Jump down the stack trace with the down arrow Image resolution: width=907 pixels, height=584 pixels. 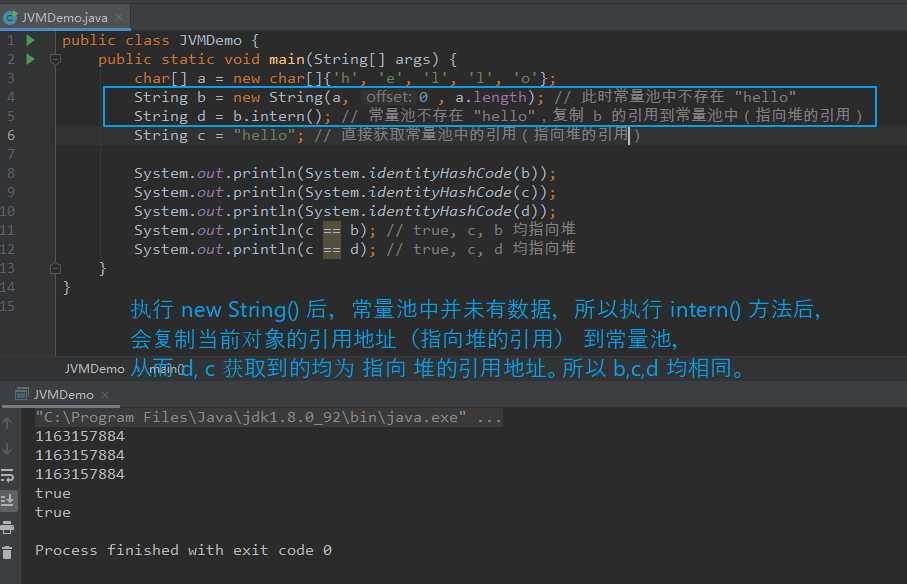(x=8, y=449)
